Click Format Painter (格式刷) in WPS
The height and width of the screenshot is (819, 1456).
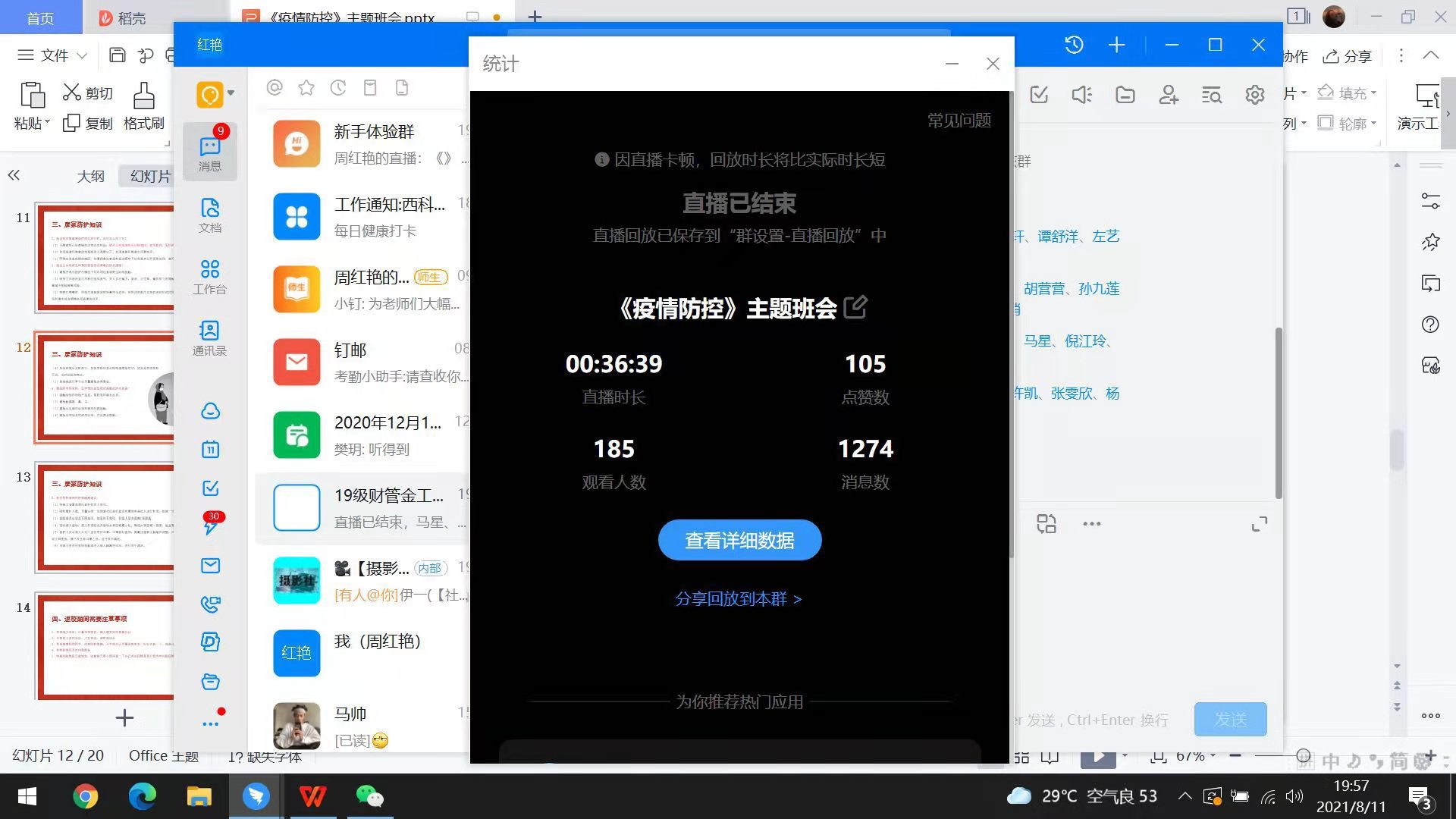coord(144,106)
